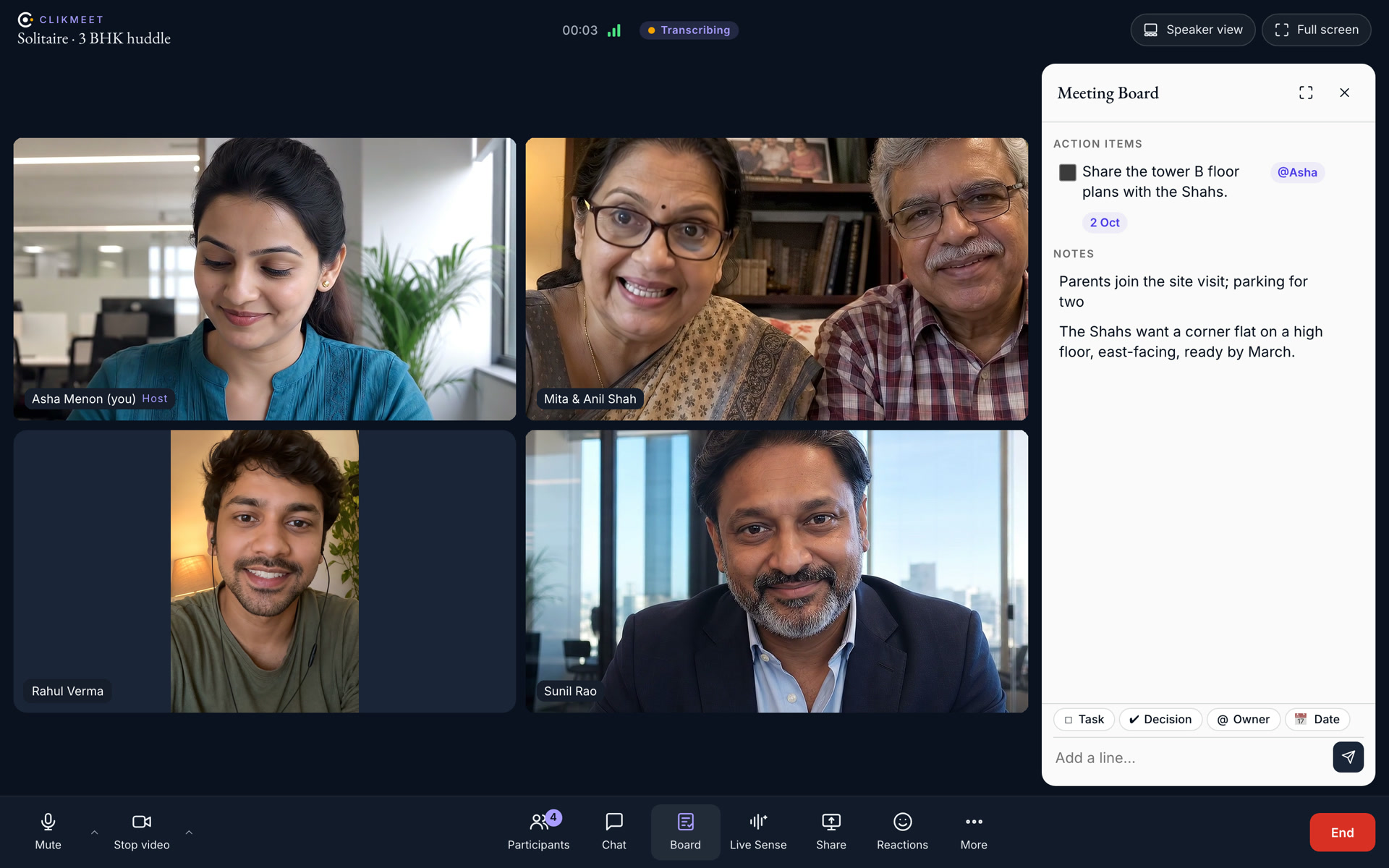
Task: Expand Meeting Board to full size
Action: pyautogui.click(x=1306, y=93)
